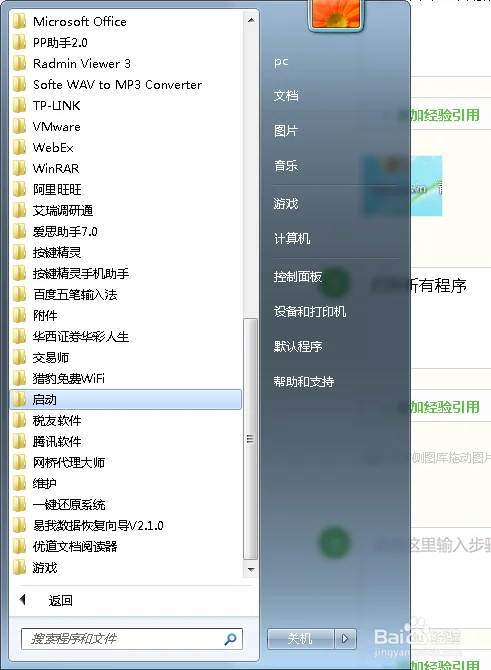Click the scroll up arrow in programs list
The width and height of the screenshot is (491, 670).
click(x=251, y=20)
